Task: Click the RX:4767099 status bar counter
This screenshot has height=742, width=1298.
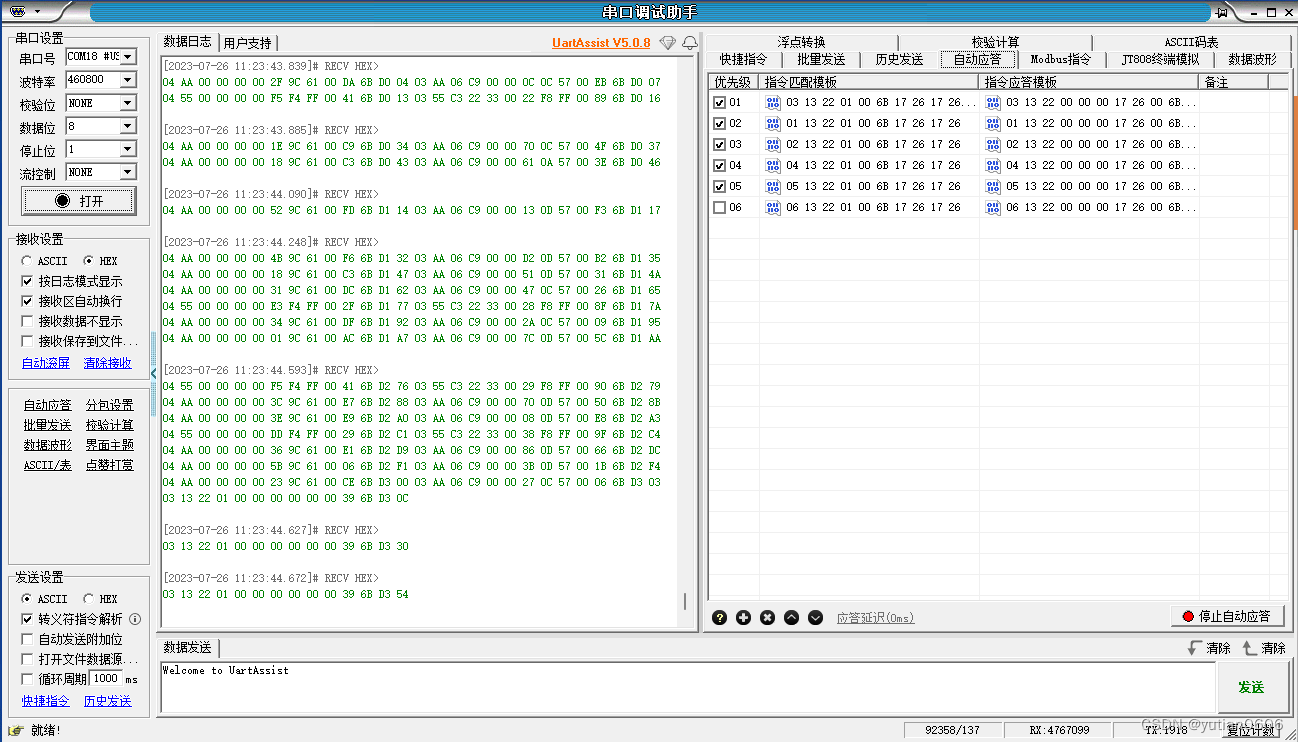Action: coord(1059,731)
